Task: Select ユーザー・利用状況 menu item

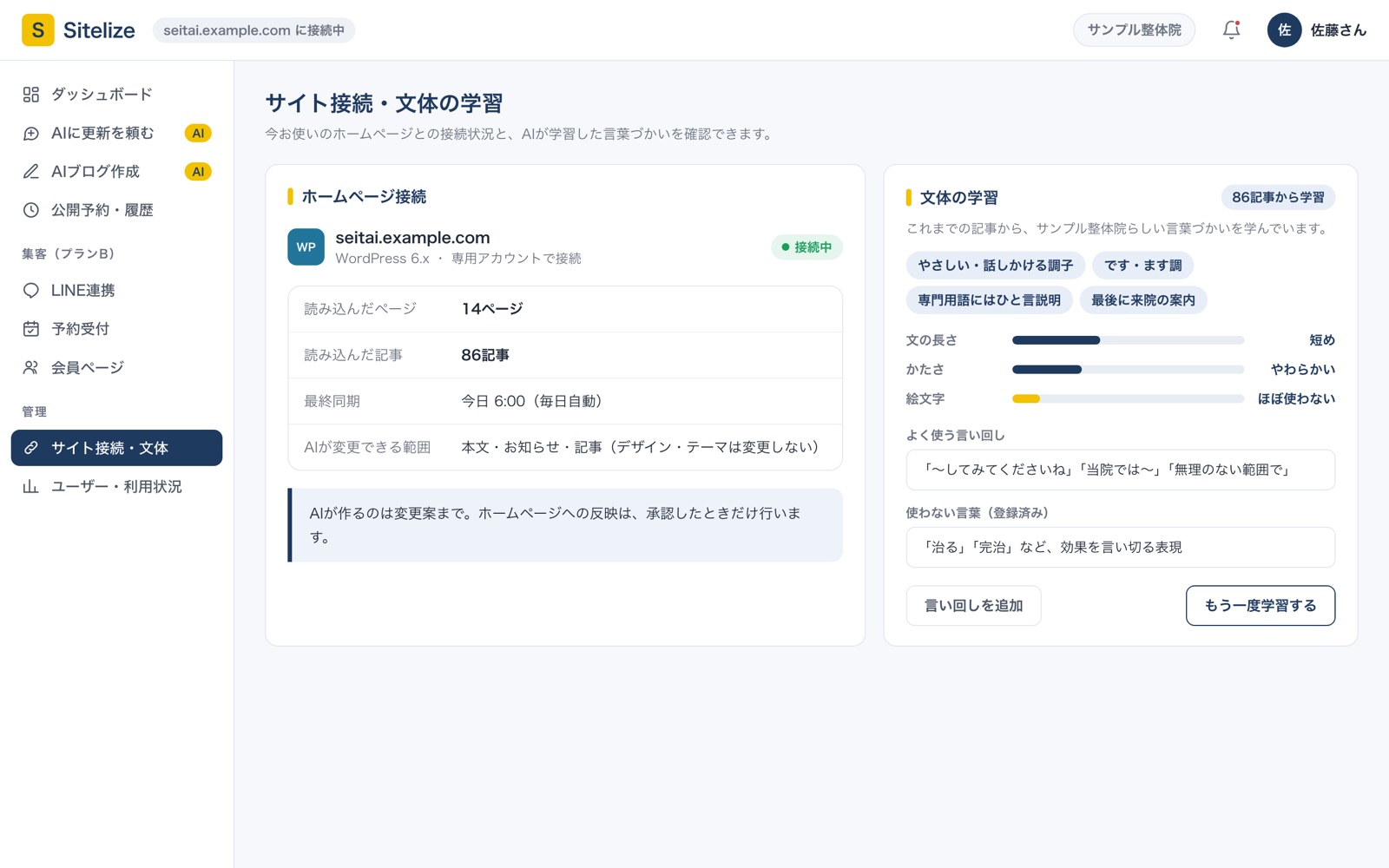Action: (116, 487)
